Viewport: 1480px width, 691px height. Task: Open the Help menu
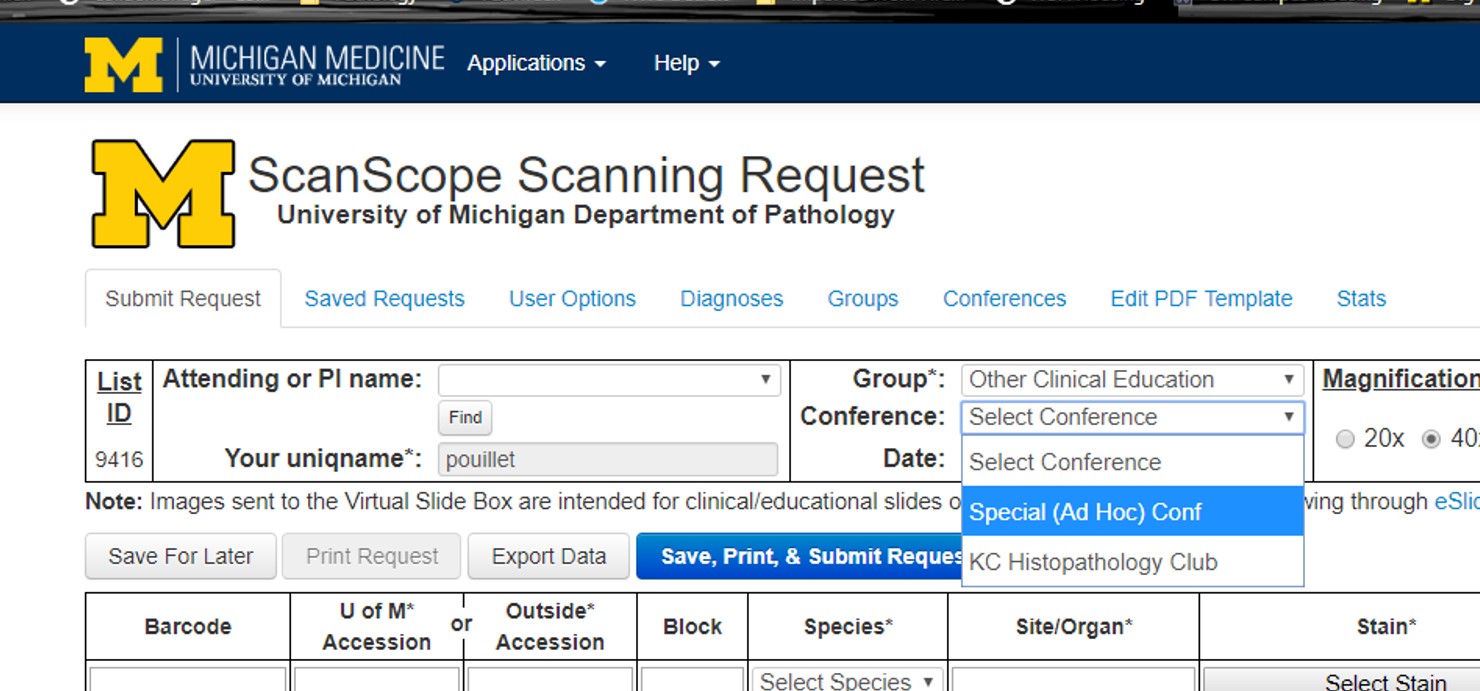[x=686, y=63]
